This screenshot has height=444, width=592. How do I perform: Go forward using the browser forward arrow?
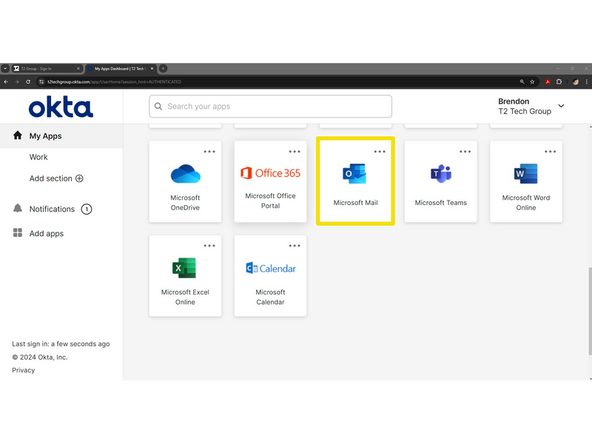click(x=17, y=82)
